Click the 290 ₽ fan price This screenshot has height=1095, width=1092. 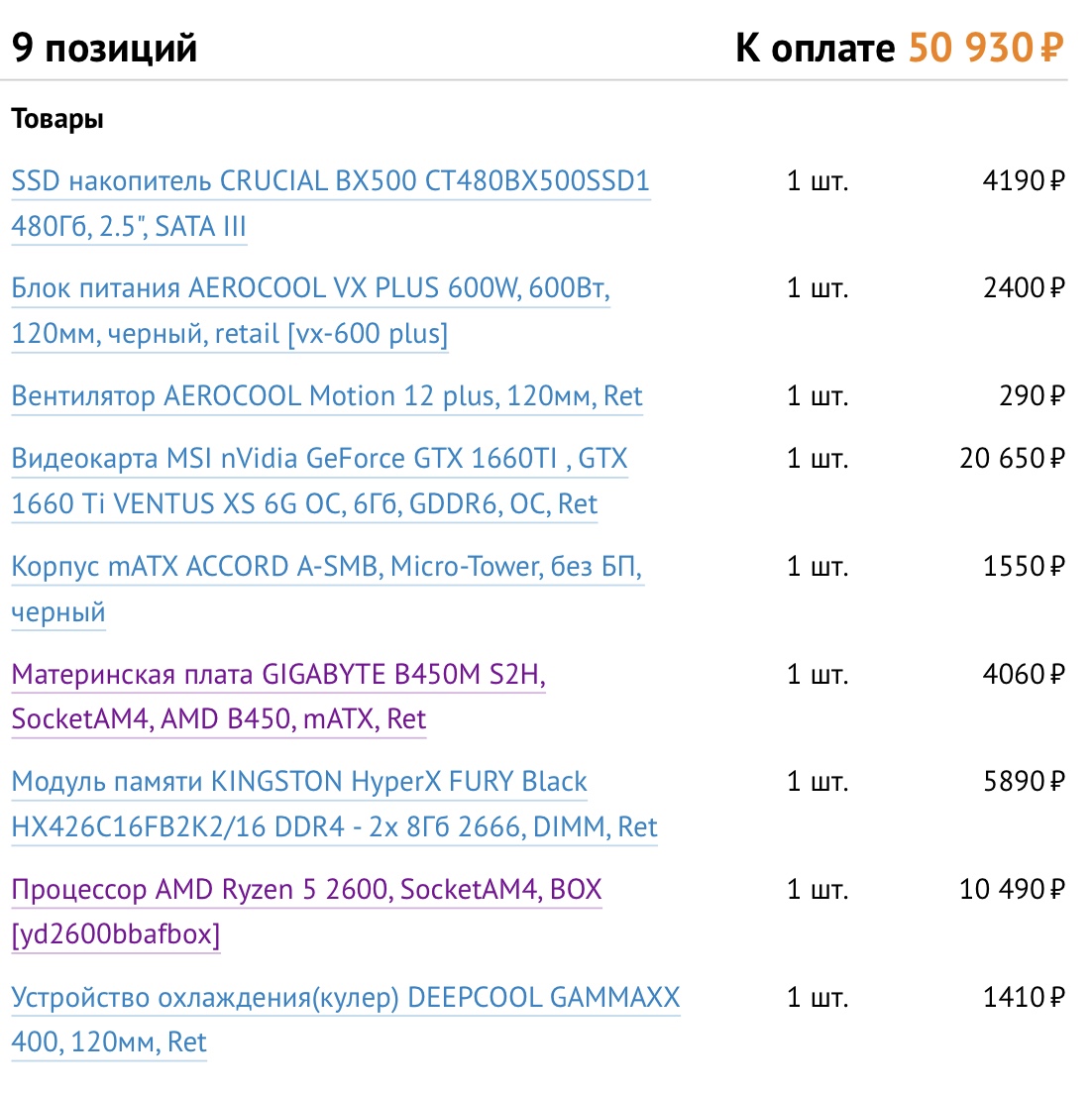(1032, 396)
